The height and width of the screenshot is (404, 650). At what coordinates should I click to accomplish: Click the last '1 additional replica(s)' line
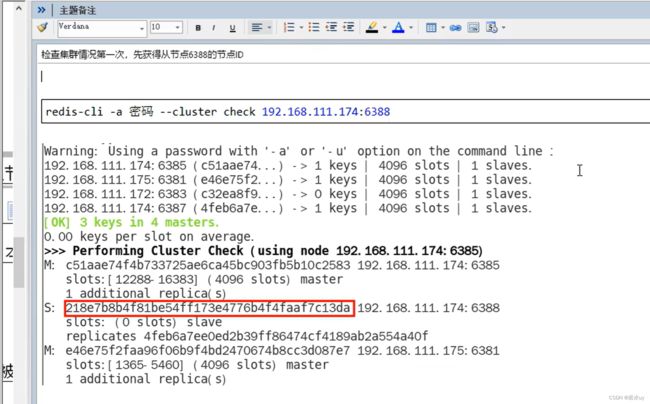(146, 379)
